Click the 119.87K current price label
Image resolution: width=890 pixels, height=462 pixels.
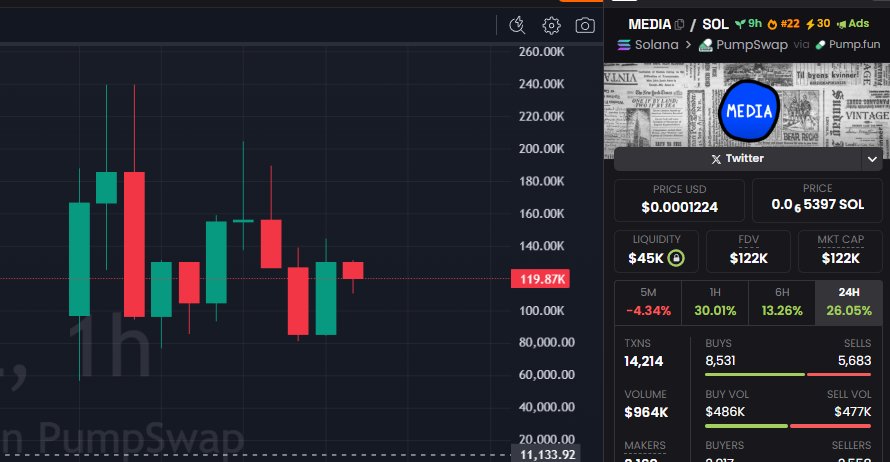click(539, 279)
